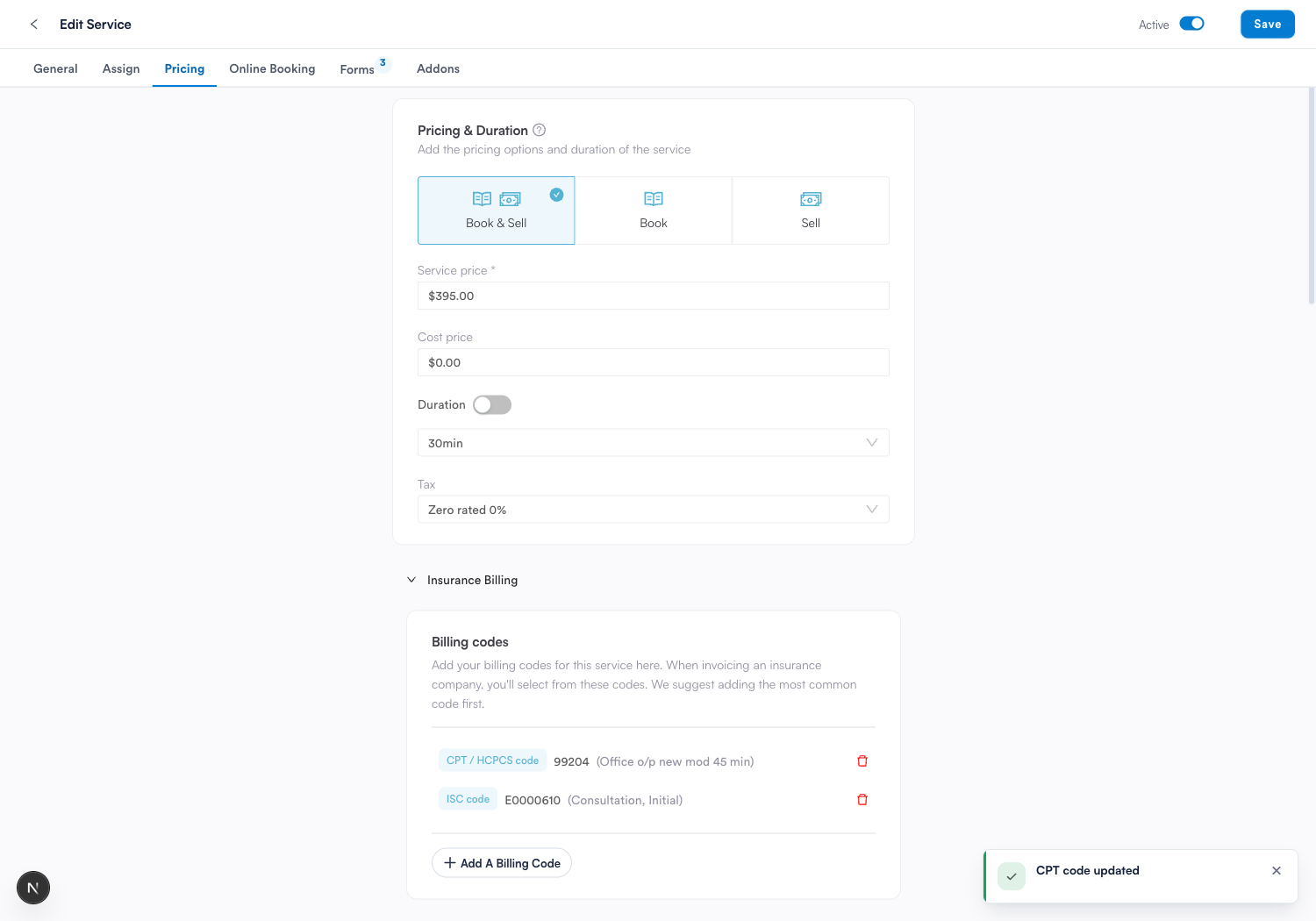1316x921 pixels.
Task: Open the Addons tab
Action: tap(438, 68)
